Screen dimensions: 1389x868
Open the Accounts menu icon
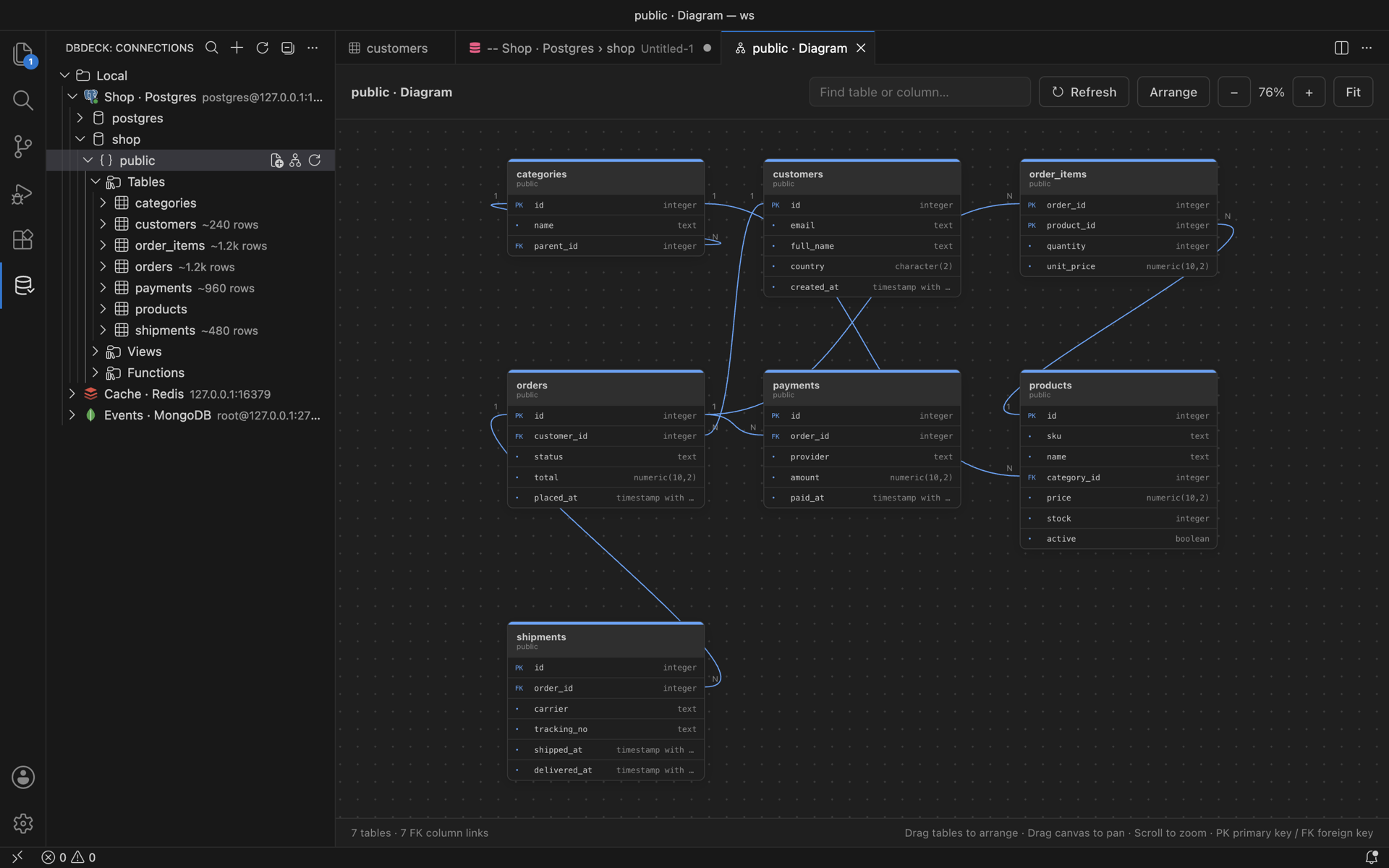pos(23,778)
